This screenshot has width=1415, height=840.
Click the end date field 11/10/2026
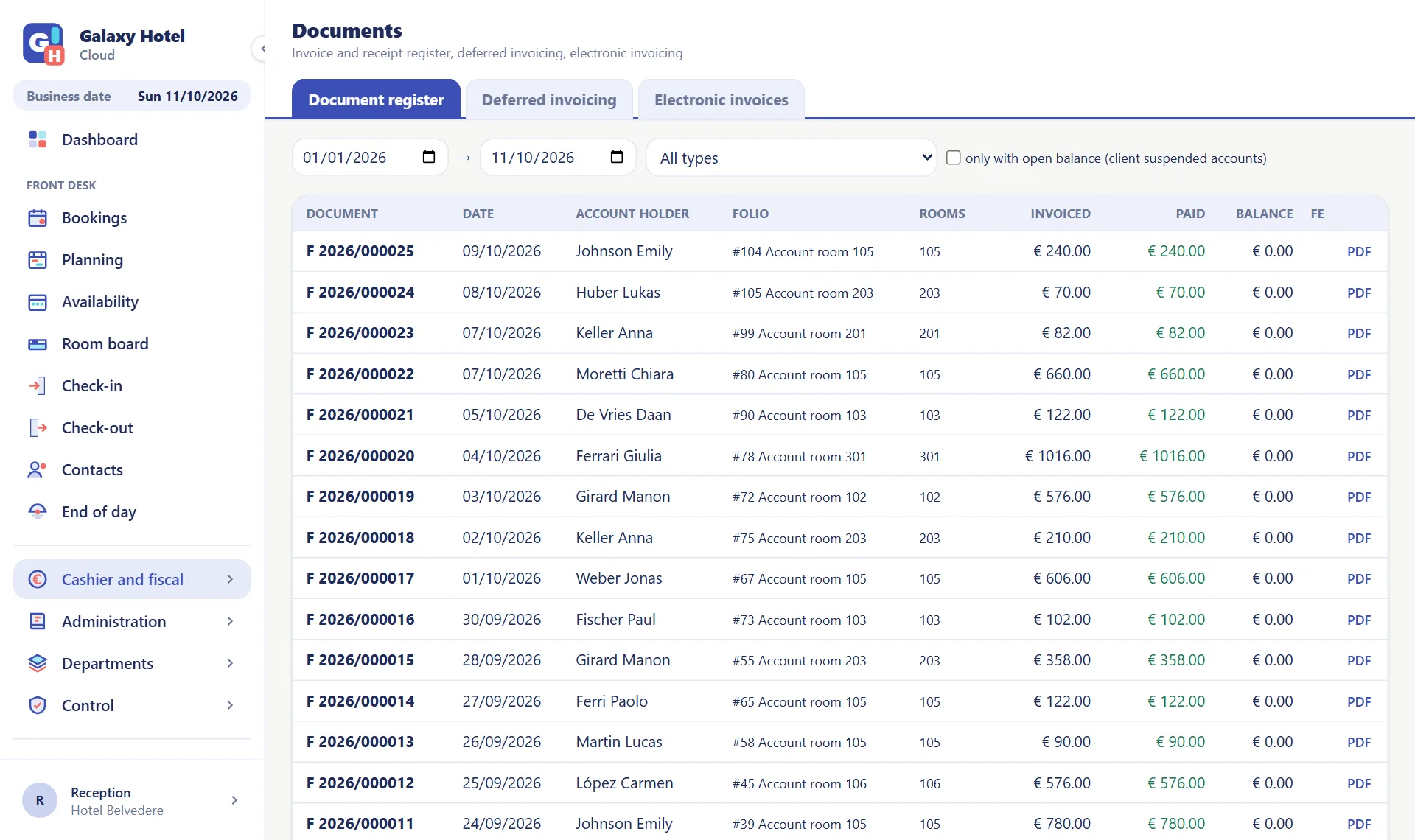558,158
